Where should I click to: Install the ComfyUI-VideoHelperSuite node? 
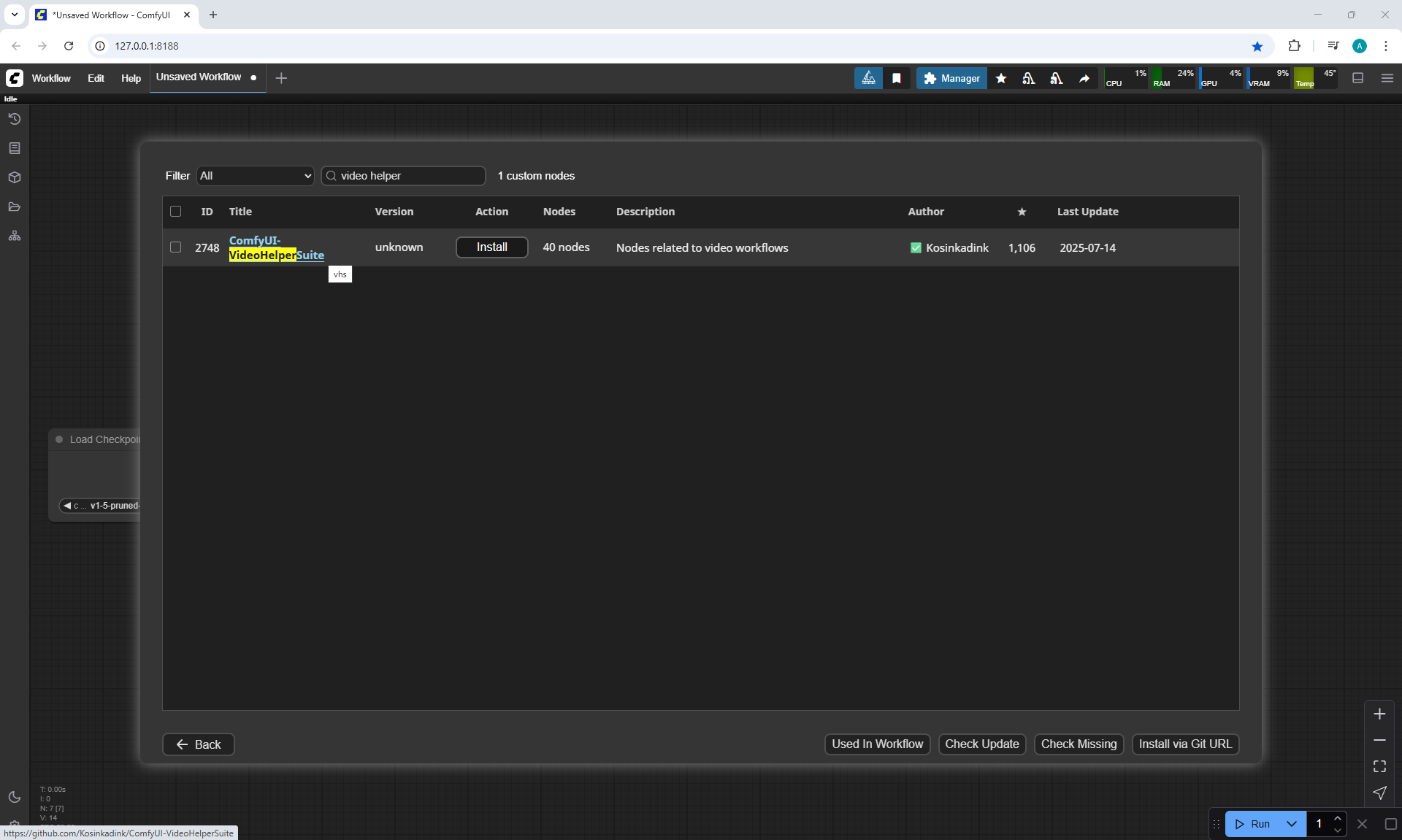pyautogui.click(x=491, y=247)
